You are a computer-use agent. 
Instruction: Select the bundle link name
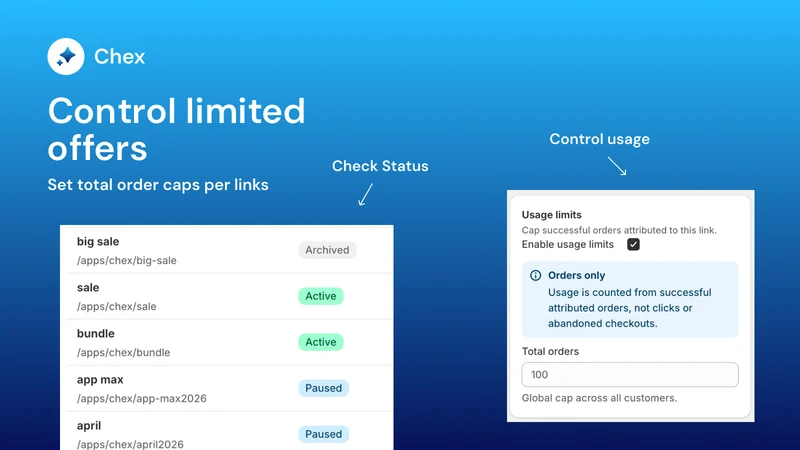[95, 333]
